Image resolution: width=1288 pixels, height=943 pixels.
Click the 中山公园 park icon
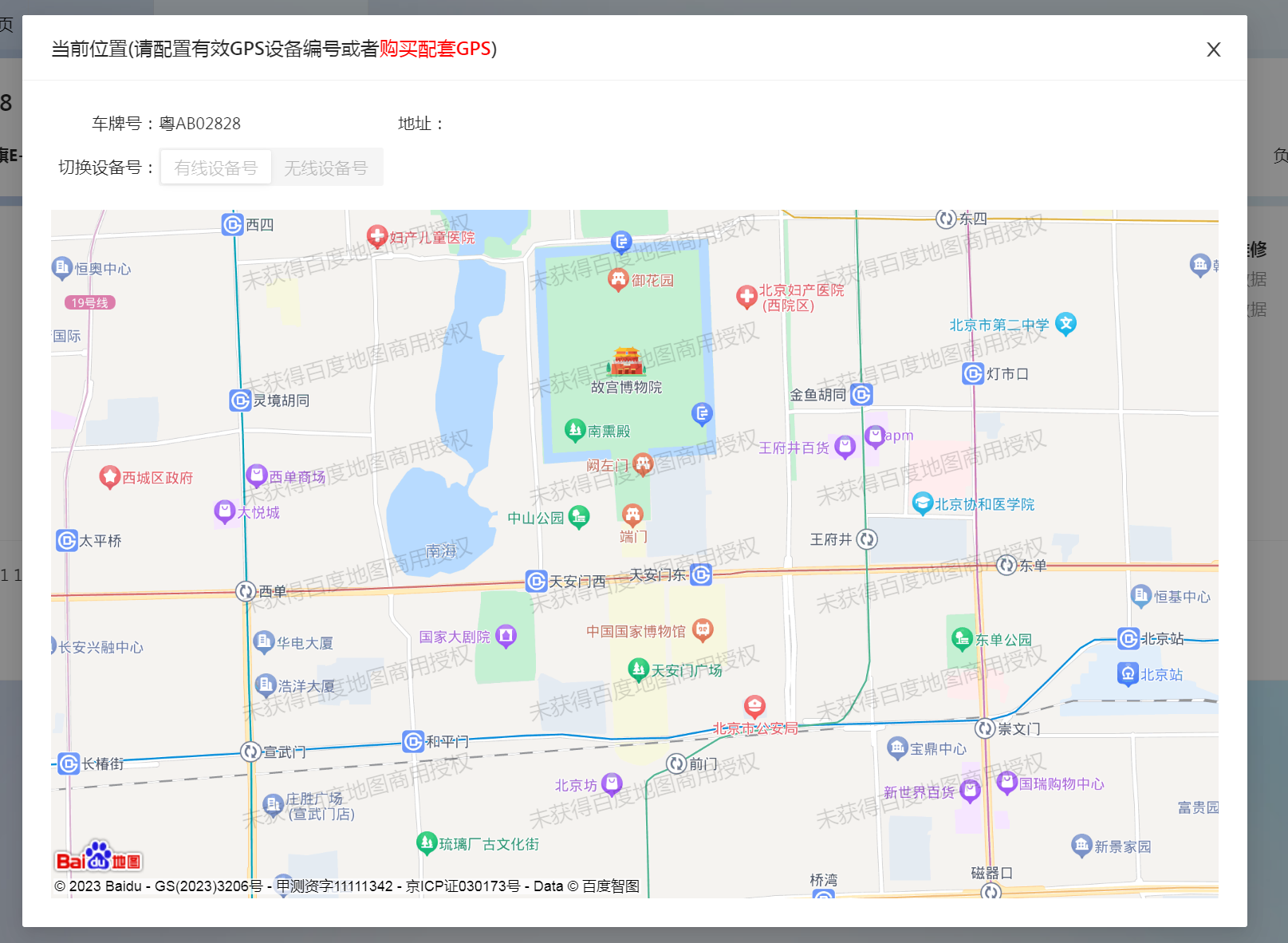point(579,517)
